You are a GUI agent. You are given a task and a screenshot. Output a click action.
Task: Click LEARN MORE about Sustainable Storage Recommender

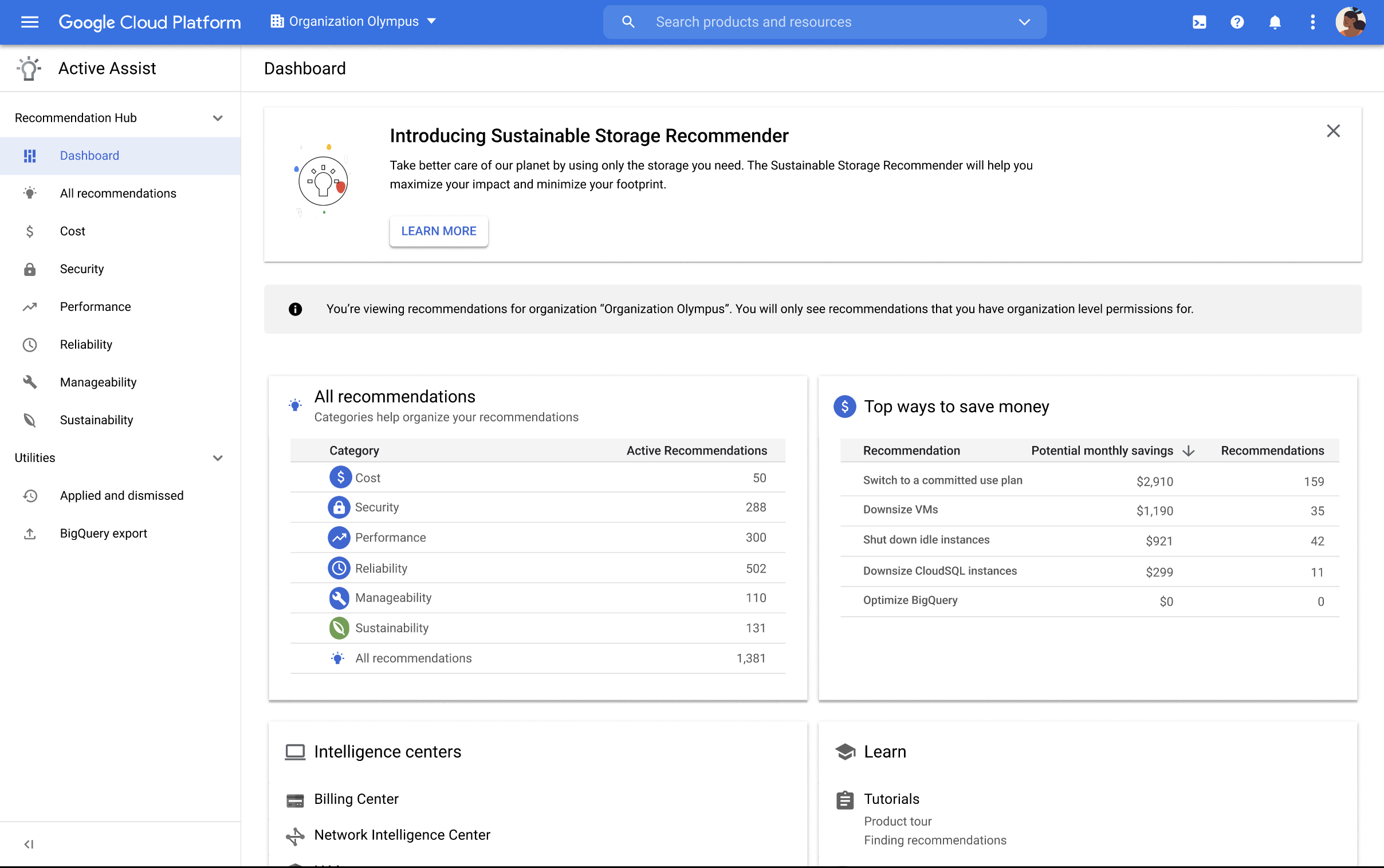coord(439,231)
